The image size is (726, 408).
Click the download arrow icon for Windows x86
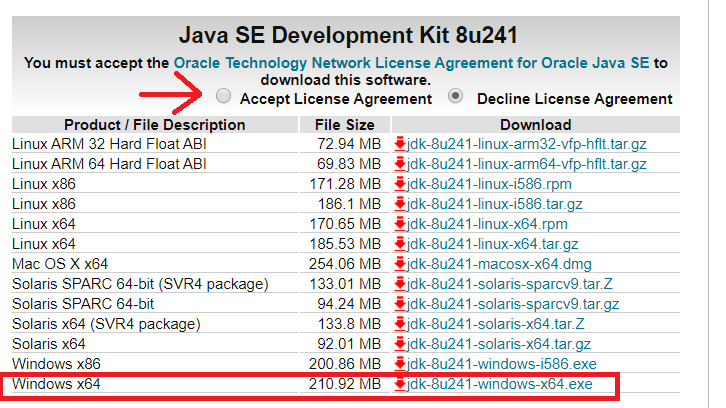point(400,364)
